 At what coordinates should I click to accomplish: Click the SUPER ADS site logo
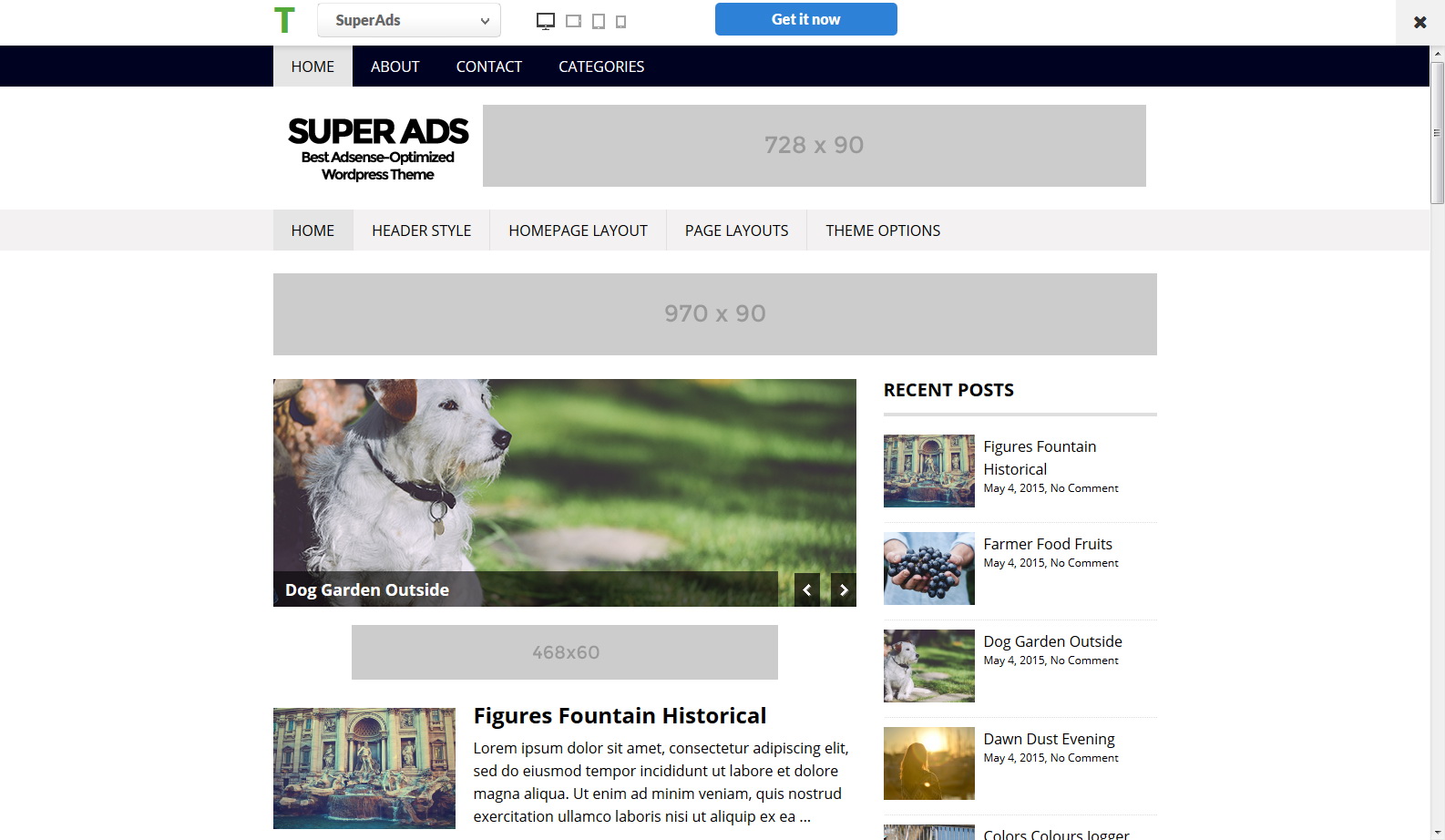[x=378, y=149]
